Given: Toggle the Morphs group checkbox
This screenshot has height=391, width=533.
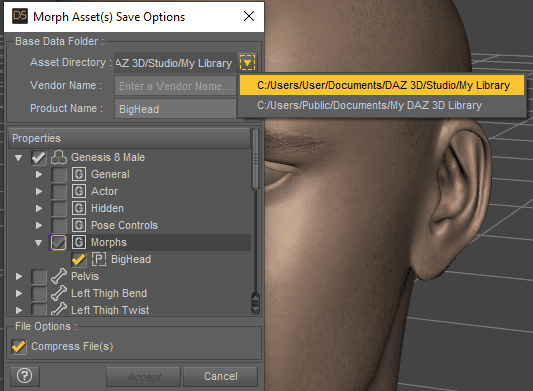Looking at the screenshot, I should point(59,242).
